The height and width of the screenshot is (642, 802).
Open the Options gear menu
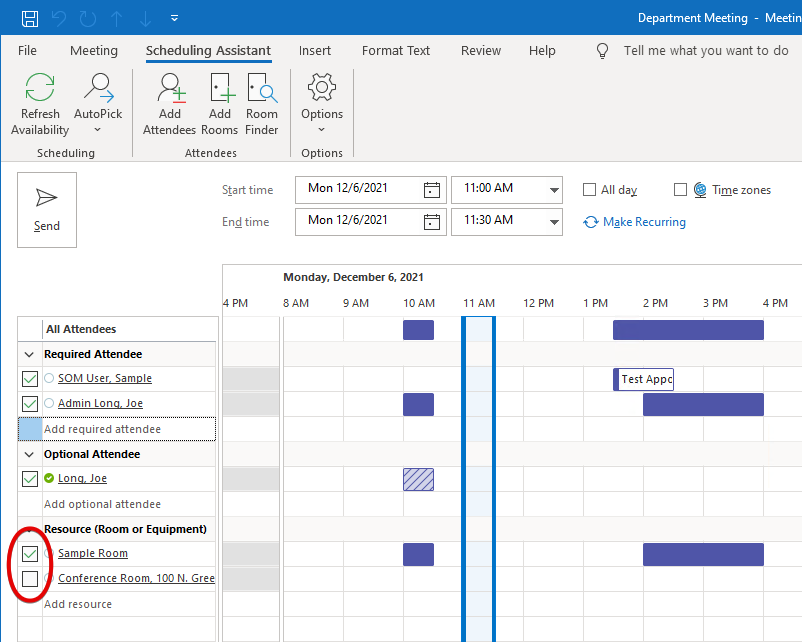click(322, 88)
